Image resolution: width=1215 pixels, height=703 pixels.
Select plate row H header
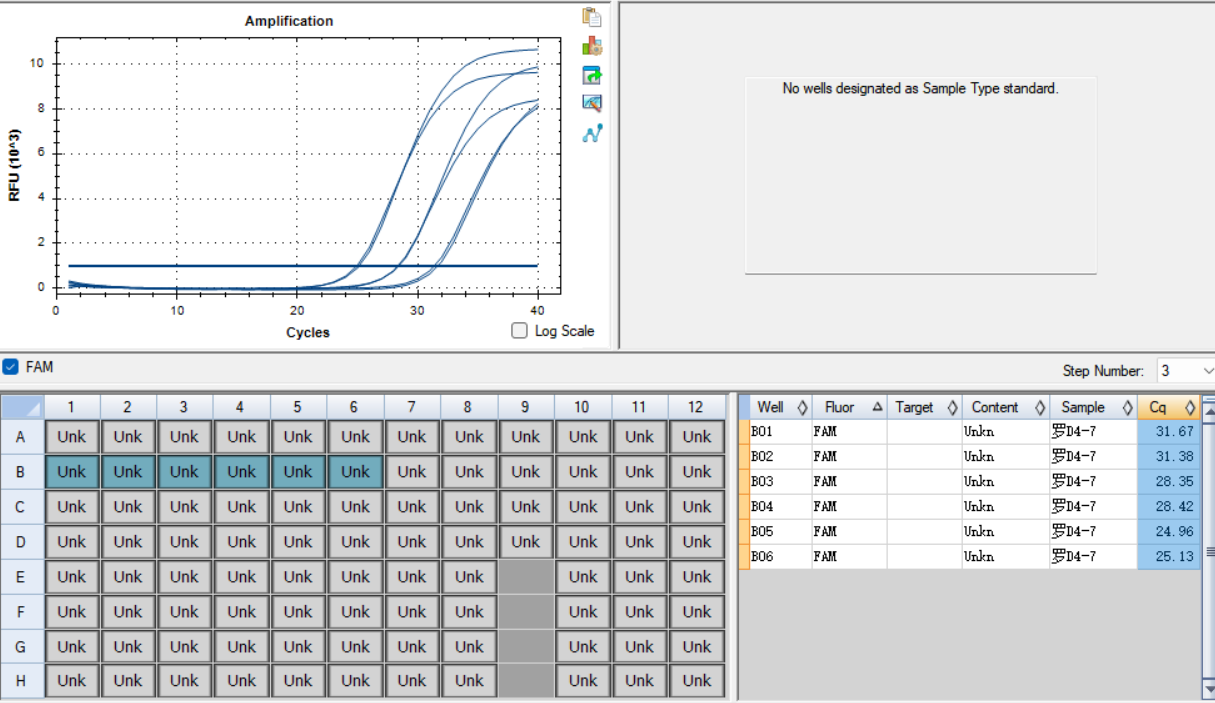(22, 681)
